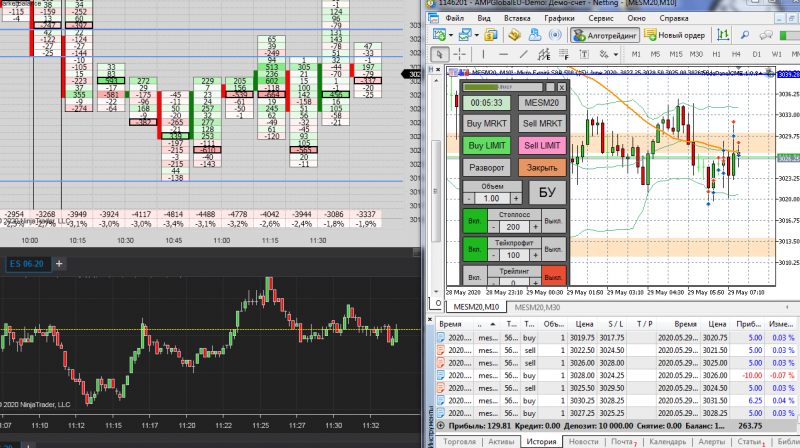Open graphical objects shapes icon
The width and height of the screenshot is (800, 448).
point(604,54)
